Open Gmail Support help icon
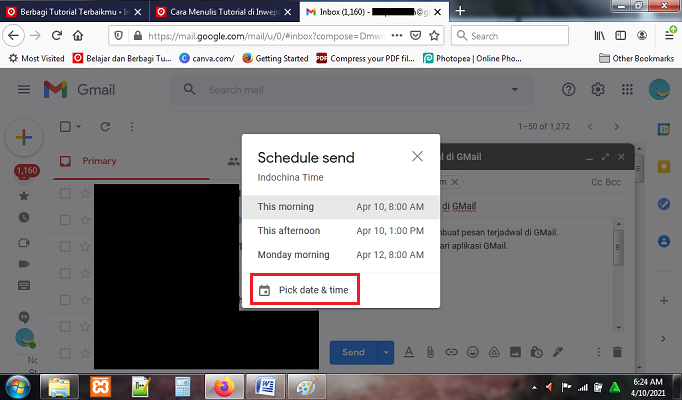 pos(568,90)
